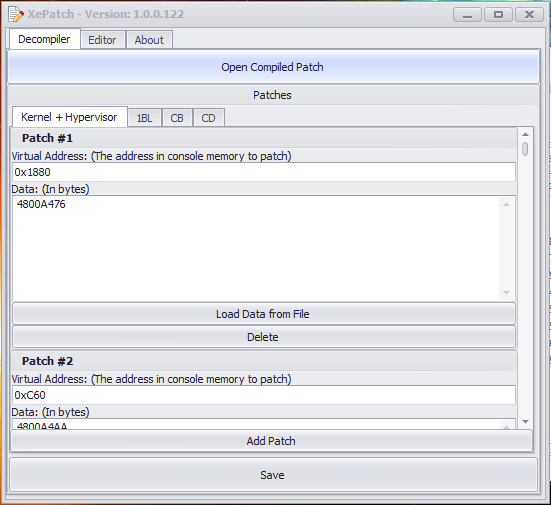The height and width of the screenshot is (505, 551).
Task: Open the CB patches tab
Action: [x=177, y=118]
